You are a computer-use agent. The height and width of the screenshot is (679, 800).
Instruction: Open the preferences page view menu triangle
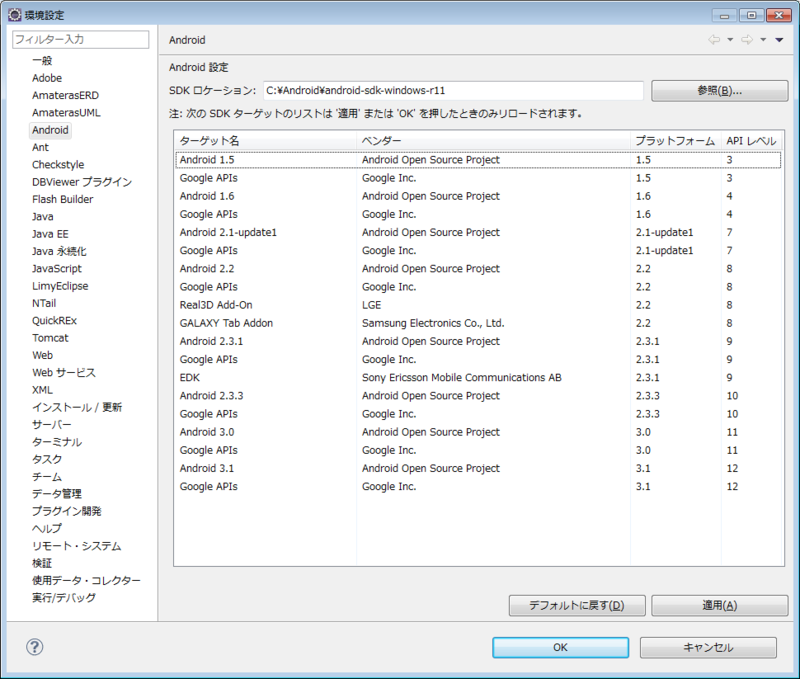779,40
